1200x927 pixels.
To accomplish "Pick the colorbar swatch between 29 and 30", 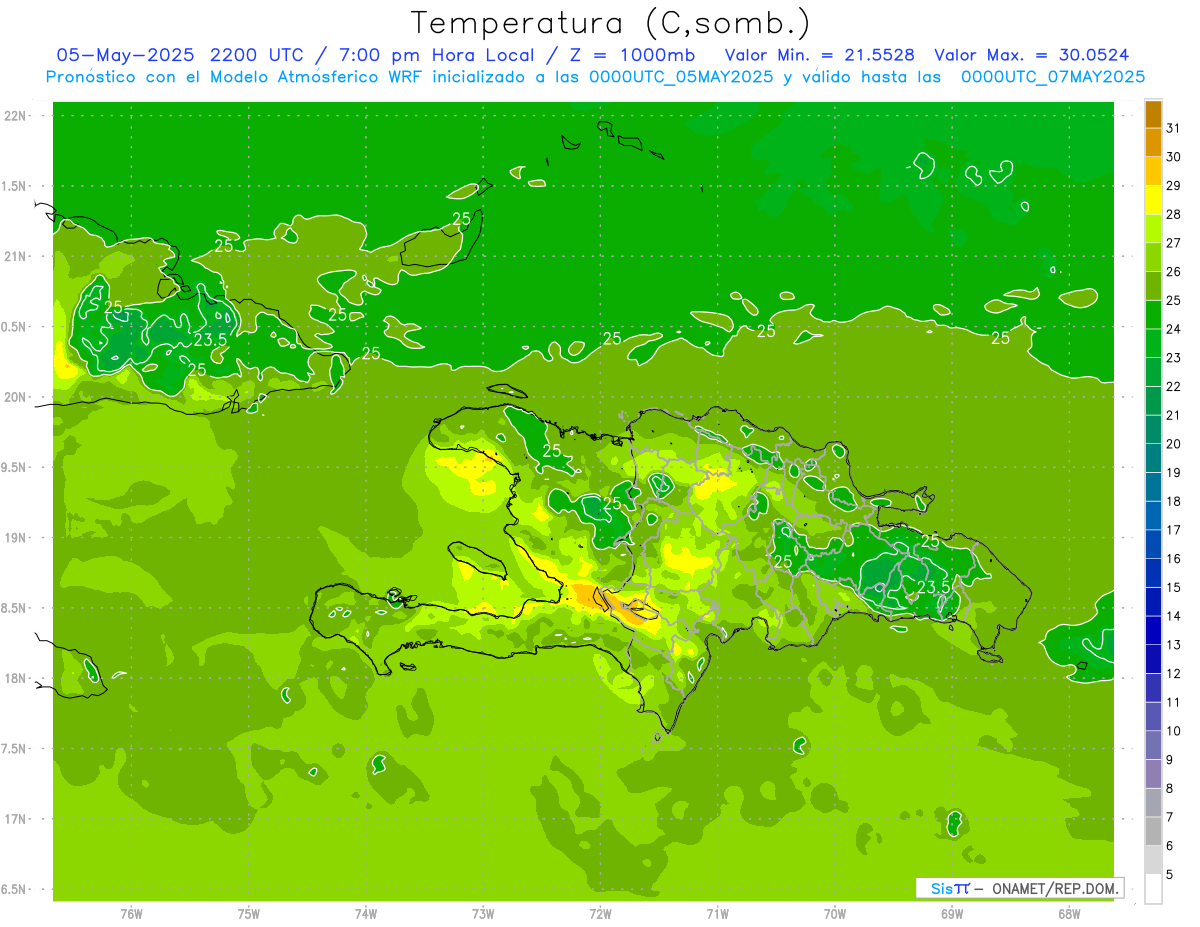I will (1153, 171).
